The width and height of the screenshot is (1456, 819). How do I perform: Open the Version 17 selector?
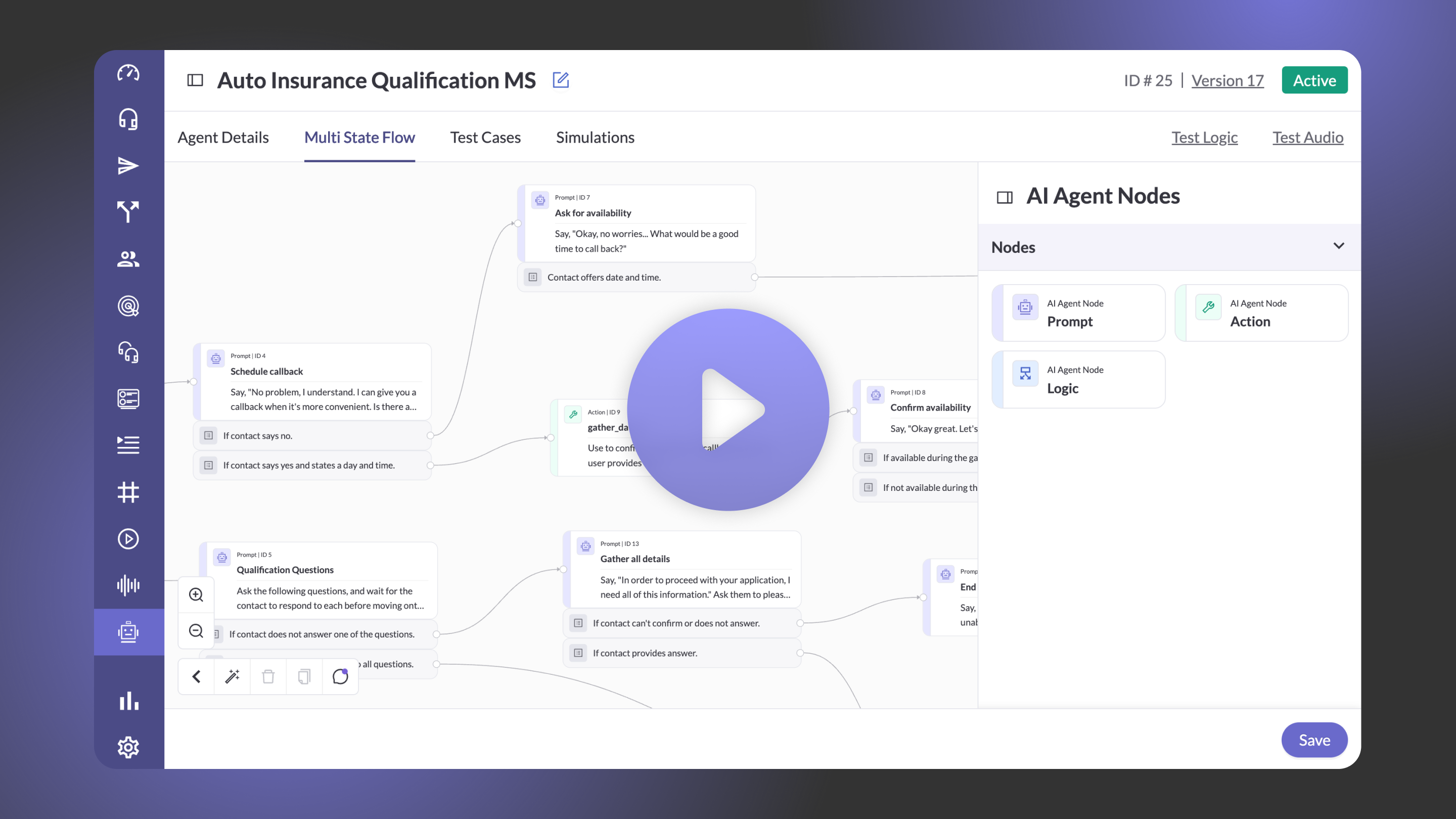coord(1227,80)
